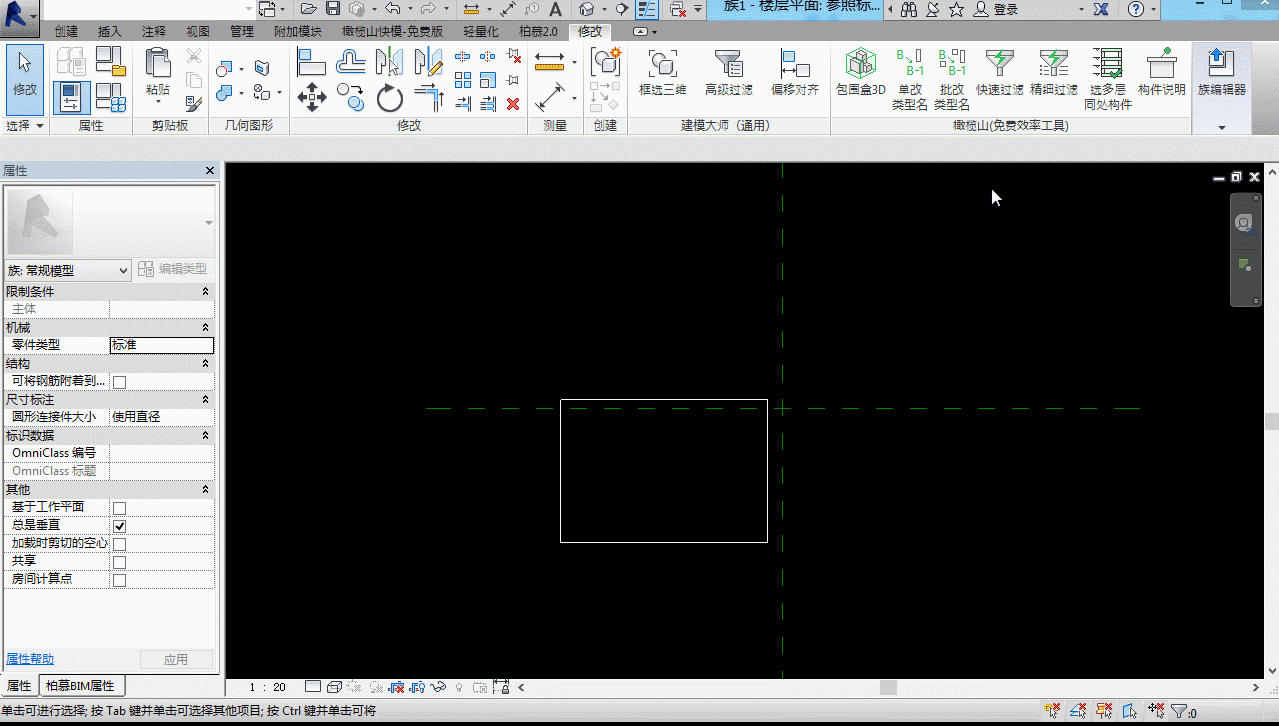Uncheck the 总是垂直 checkbox

[x=119, y=526]
